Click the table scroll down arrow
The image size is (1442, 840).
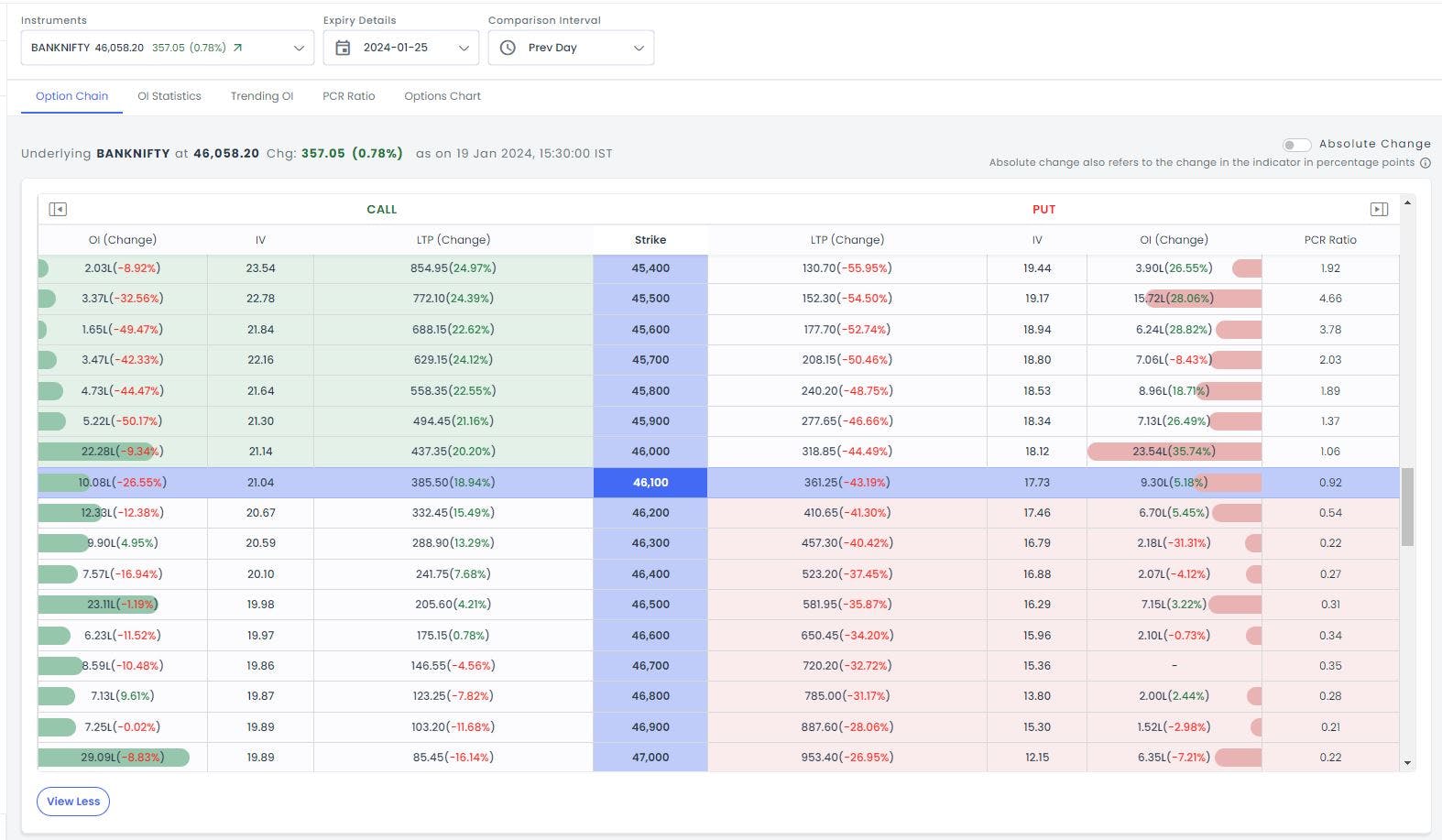[x=1407, y=763]
